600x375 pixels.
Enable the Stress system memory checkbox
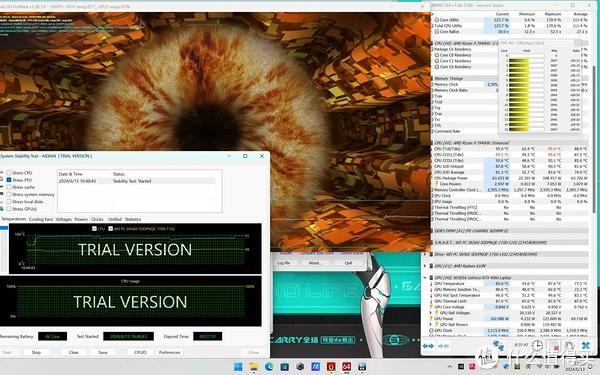[x=9, y=194]
